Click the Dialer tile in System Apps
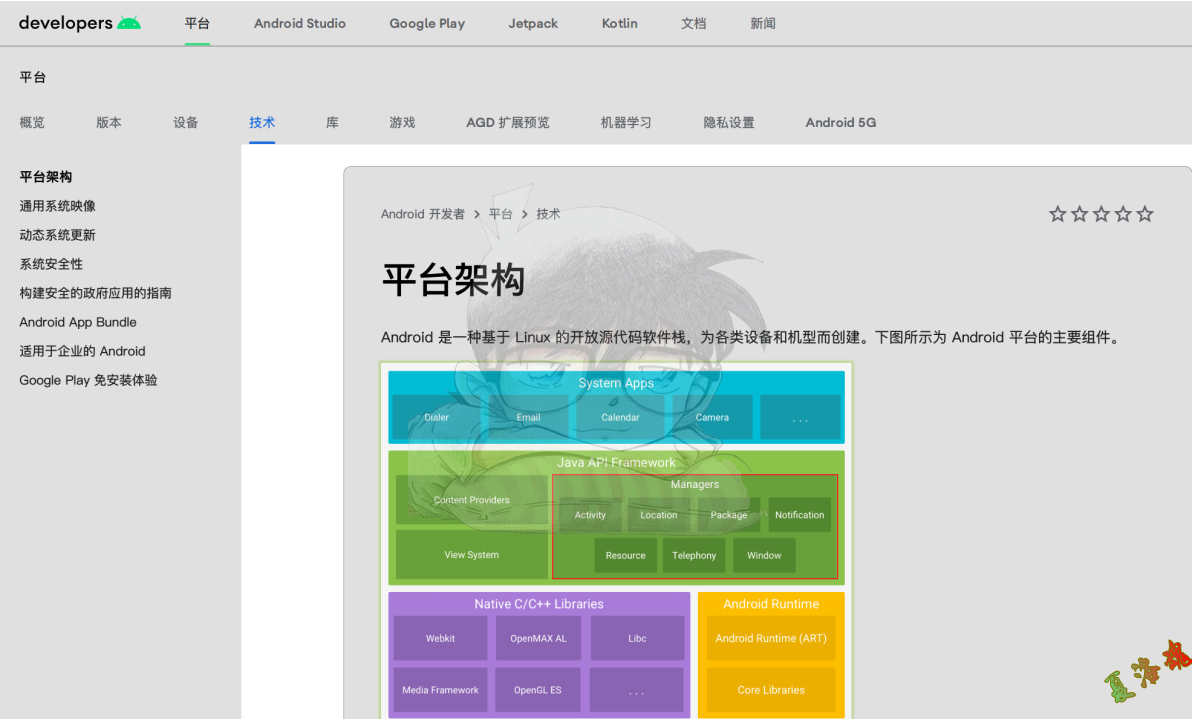1192x719 pixels. pyautogui.click(x=436, y=417)
